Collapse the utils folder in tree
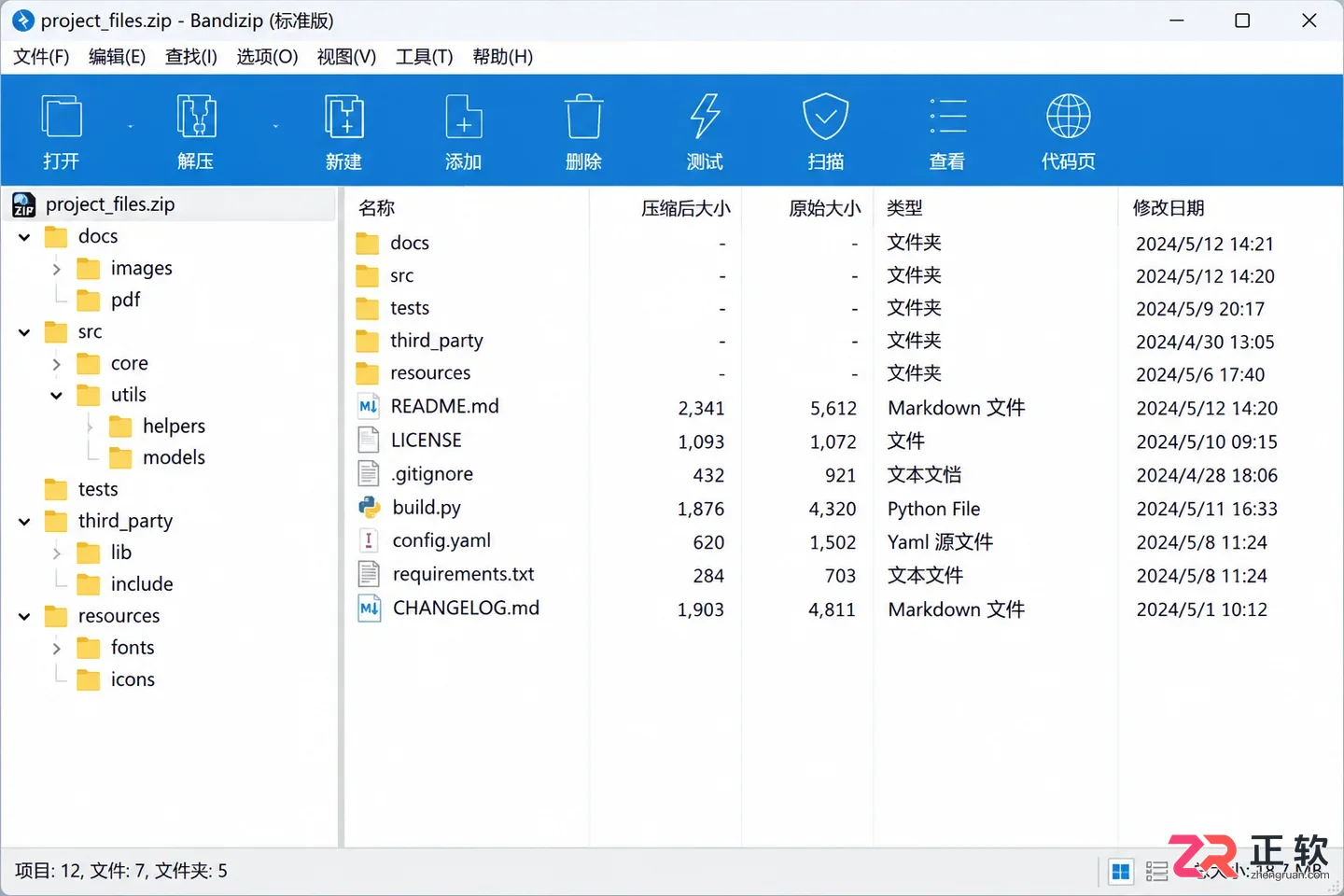 pyautogui.click(x=56, y=396)
